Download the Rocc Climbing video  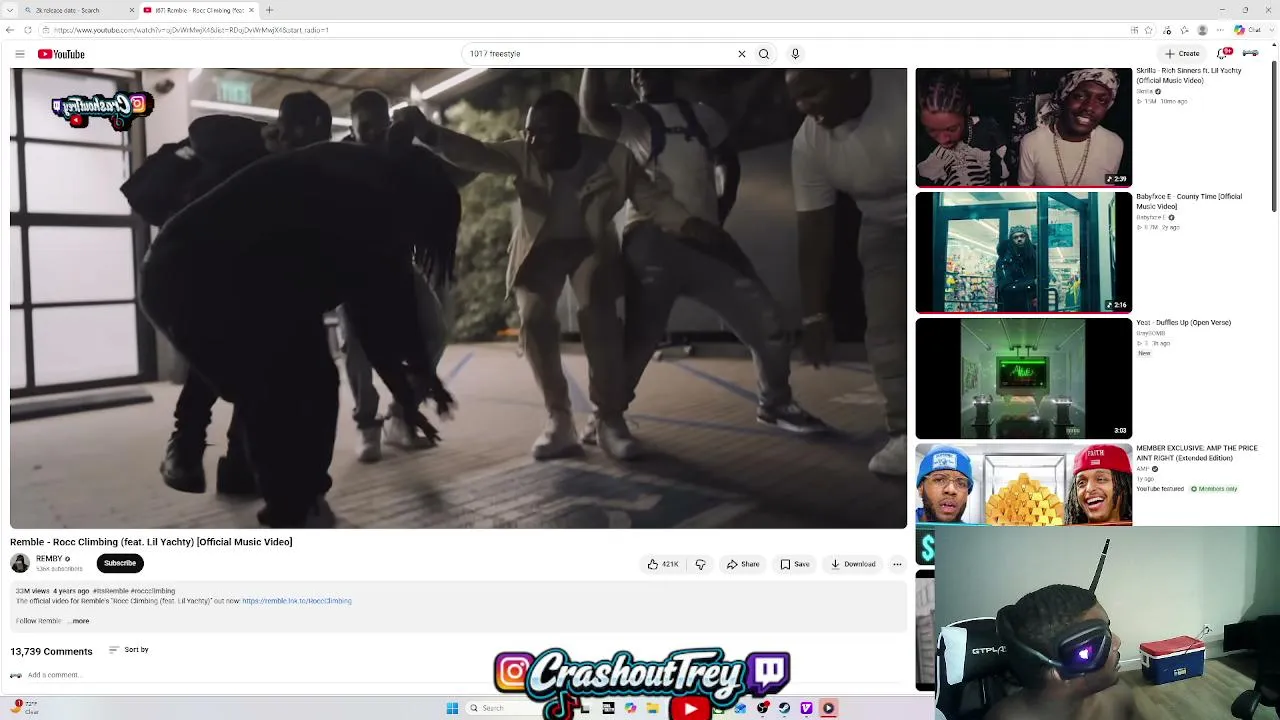pyautogui.click(x=853, y=564)
